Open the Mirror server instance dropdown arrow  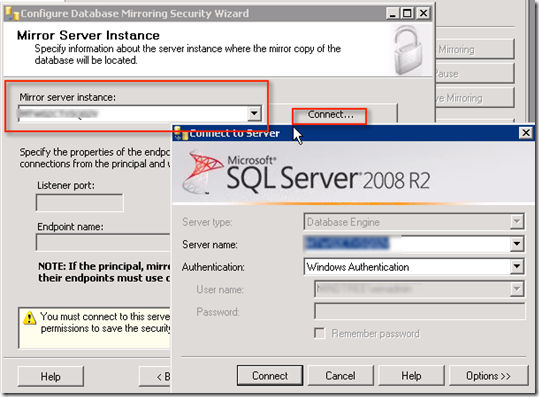tap(254, 113)
